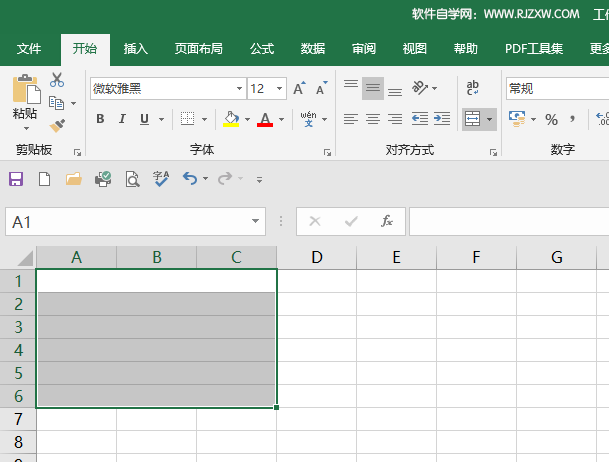The width and height of the screenshot is (609, 462).
Task: Switch to 审阅 ribbon tab
Action: point(364,49)
